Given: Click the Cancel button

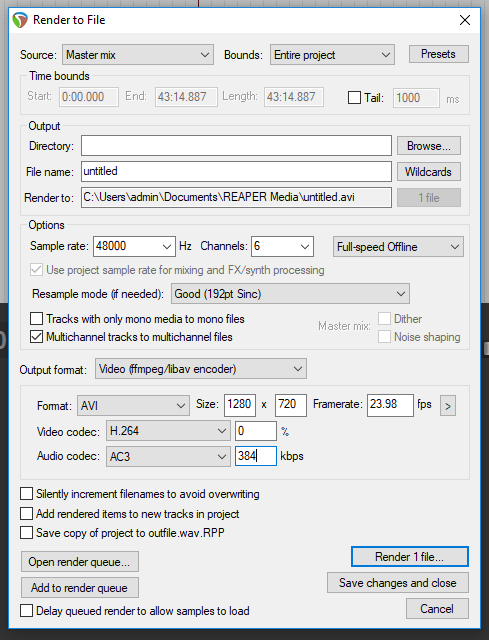Looking at the screenshot, I should pyautogui.click(x=437, y=609).
